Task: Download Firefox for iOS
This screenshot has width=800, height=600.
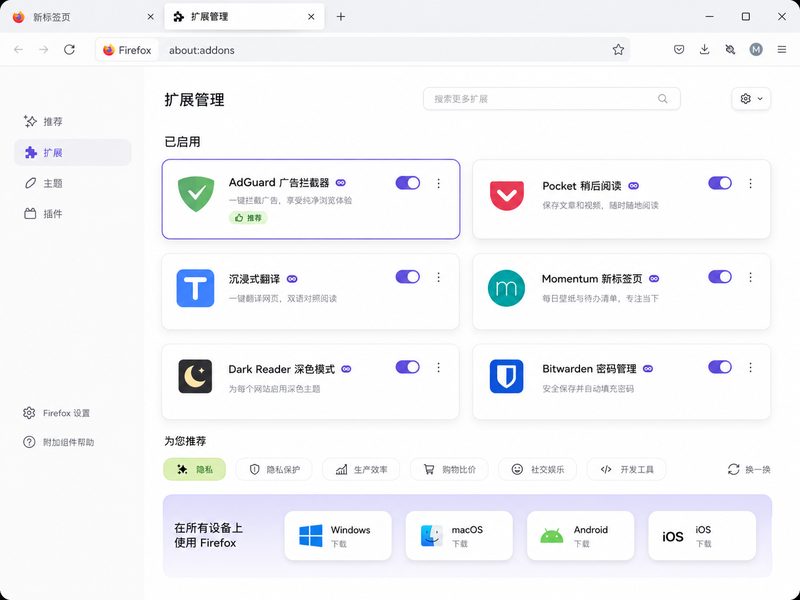Action: click(702, 536)
